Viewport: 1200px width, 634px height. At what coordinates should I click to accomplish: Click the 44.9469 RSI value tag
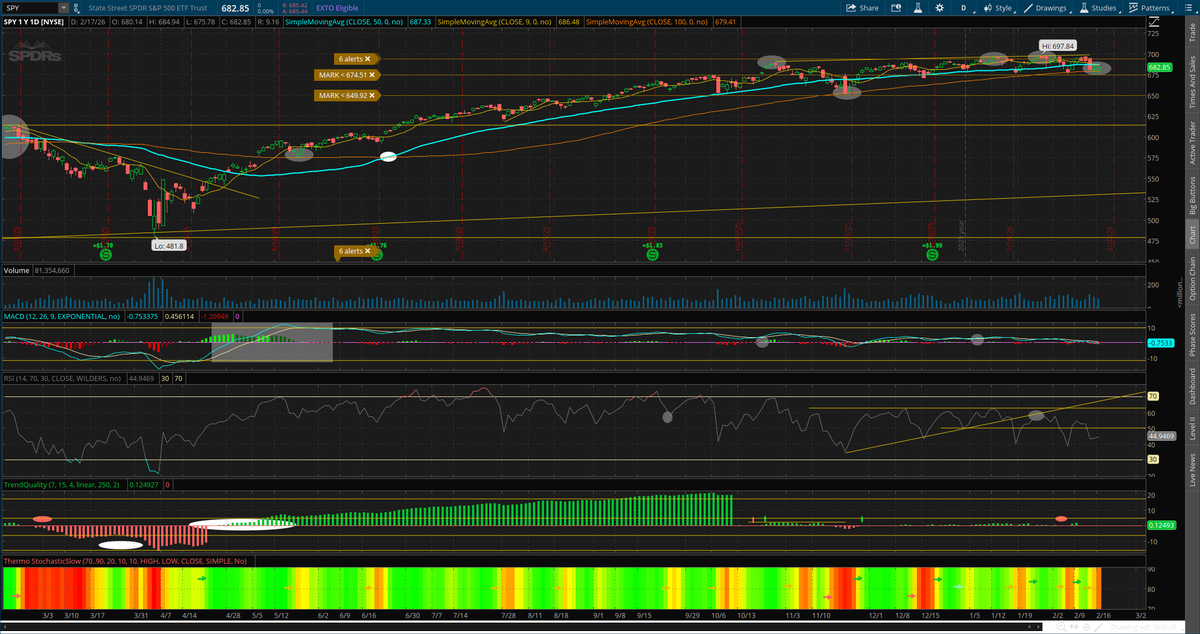tap(1161, 436)
